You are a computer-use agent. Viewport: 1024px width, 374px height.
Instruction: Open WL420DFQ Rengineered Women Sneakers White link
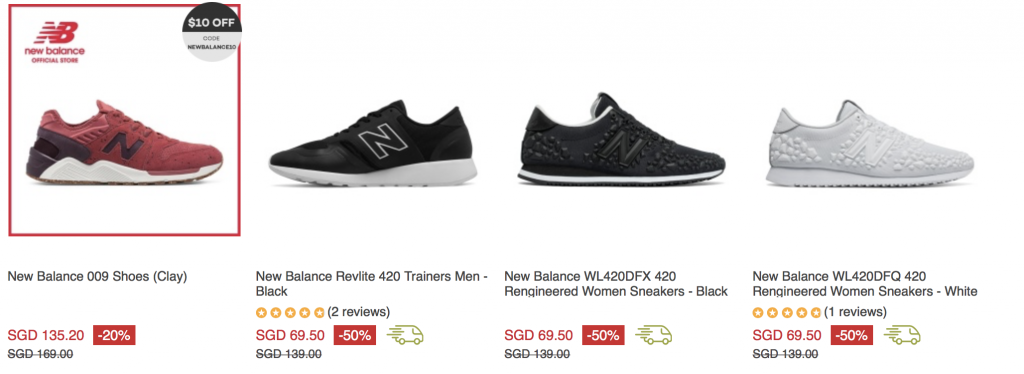(x=865, y=284)
